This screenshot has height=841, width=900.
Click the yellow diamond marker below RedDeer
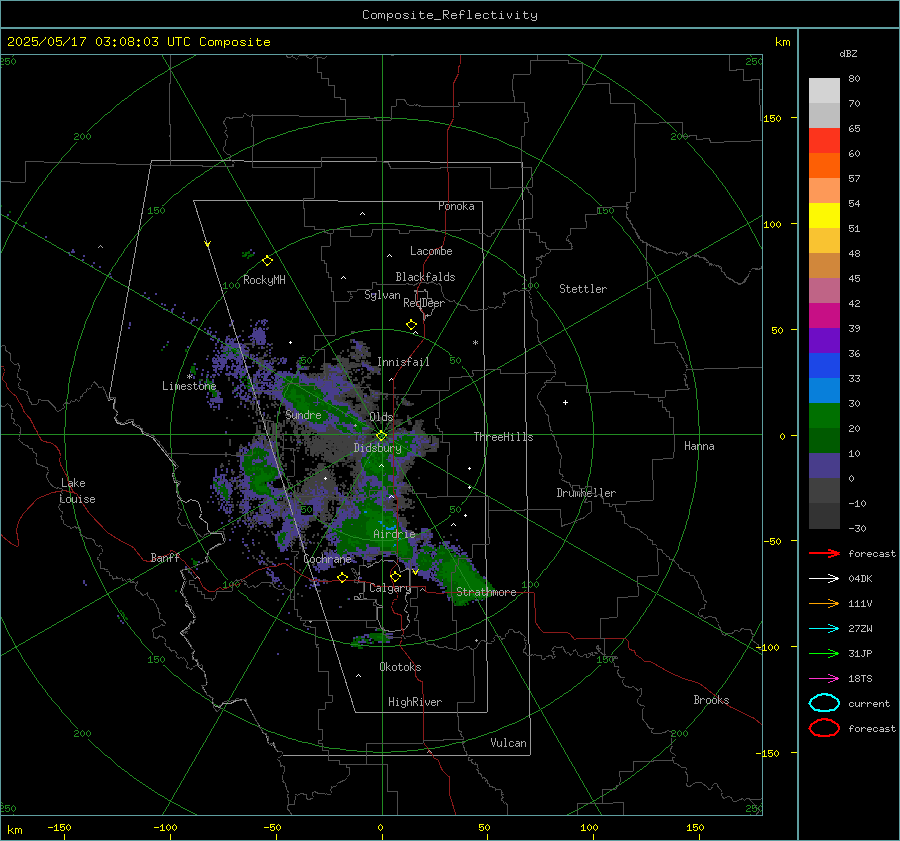412,325
